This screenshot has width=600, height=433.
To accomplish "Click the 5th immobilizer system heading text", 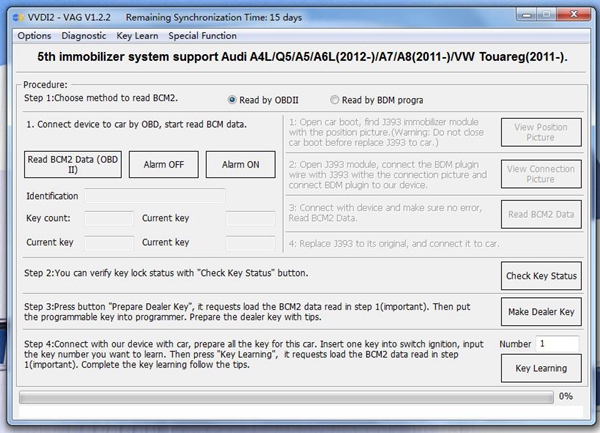I will tap(302, 57).
